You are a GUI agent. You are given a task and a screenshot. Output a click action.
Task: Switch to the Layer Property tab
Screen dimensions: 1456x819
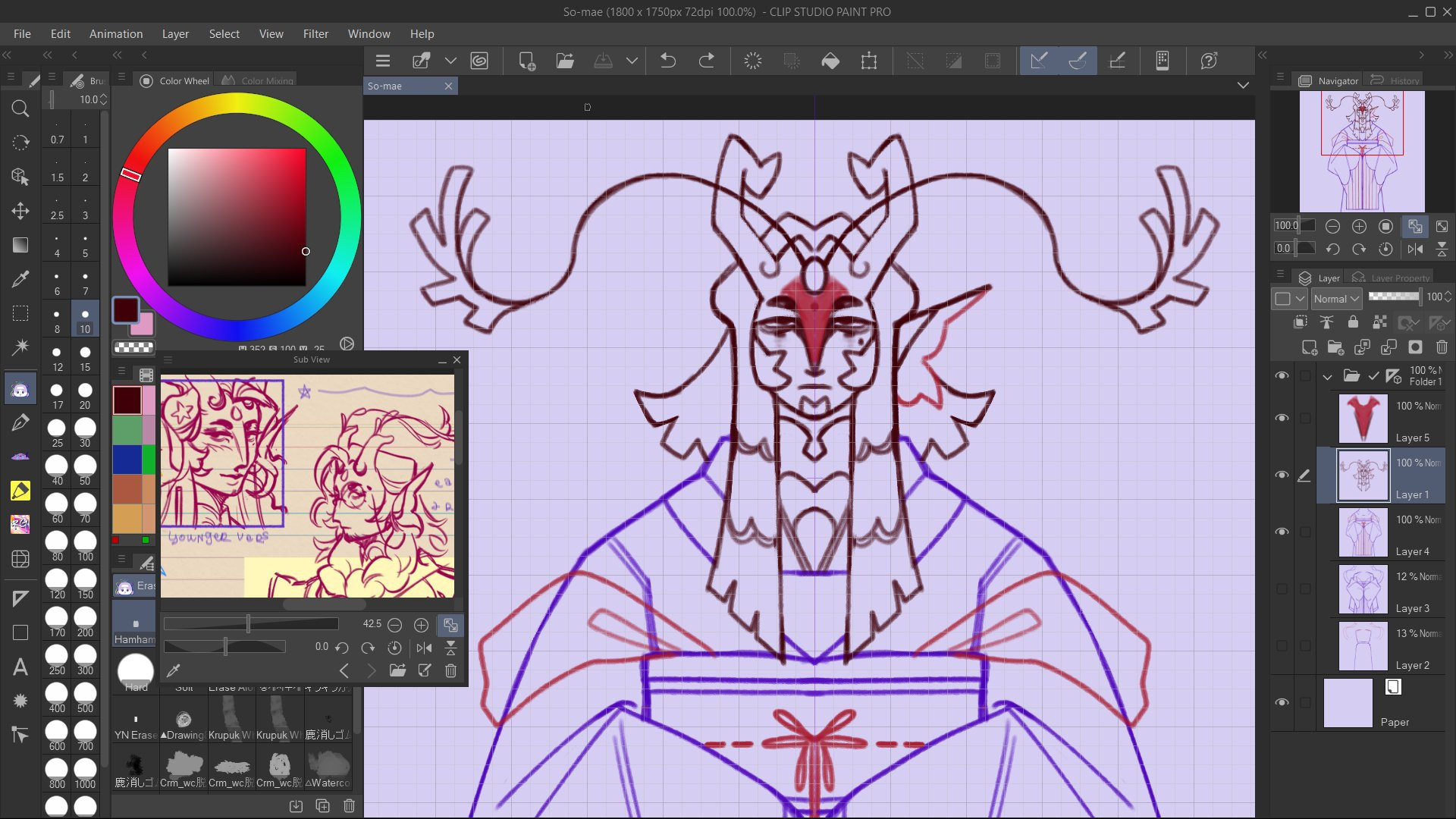(1392, 278)
